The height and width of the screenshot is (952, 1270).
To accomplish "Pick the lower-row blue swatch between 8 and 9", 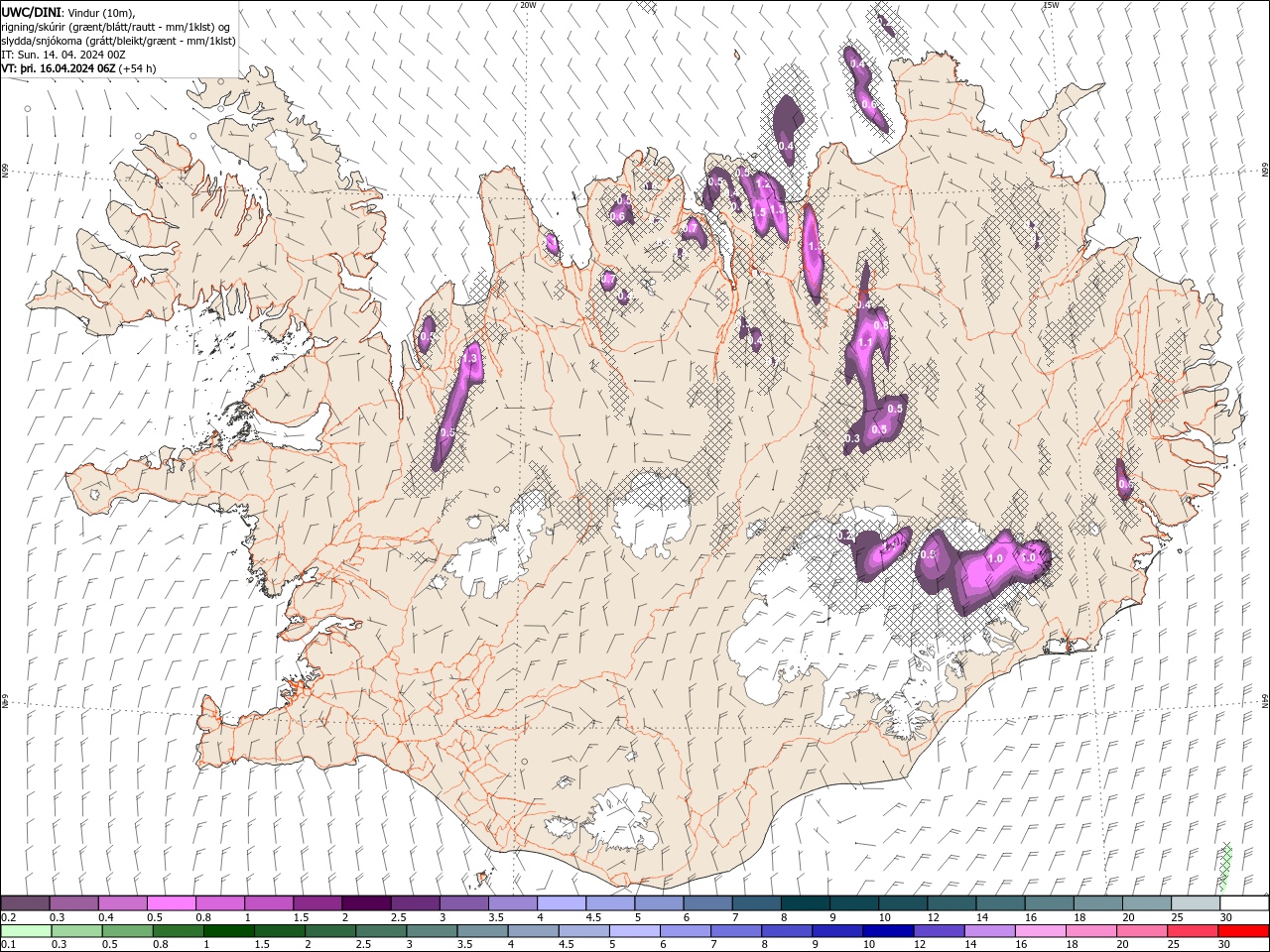I will 786,931.
